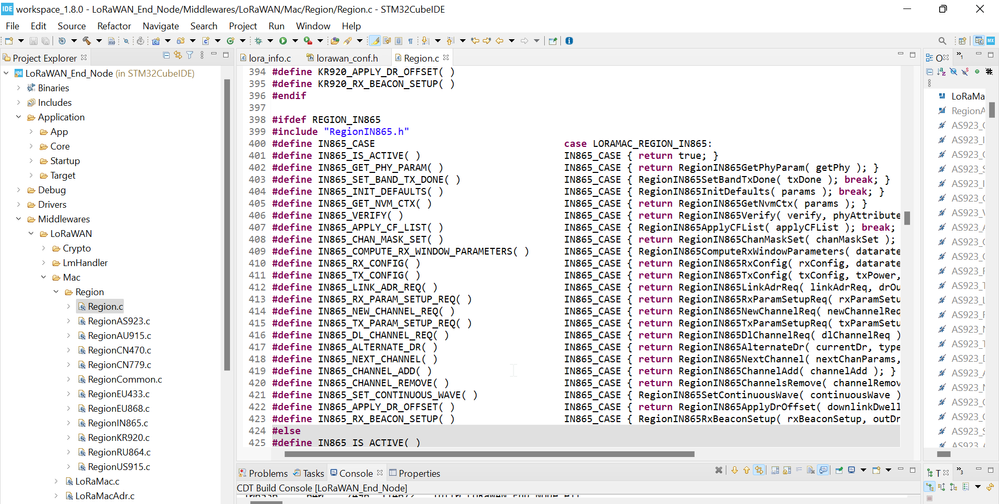Toggle Hide Fields in Outline toolbar
The image size is (999, 504).
pyautogui.click(x=953, y=71)
